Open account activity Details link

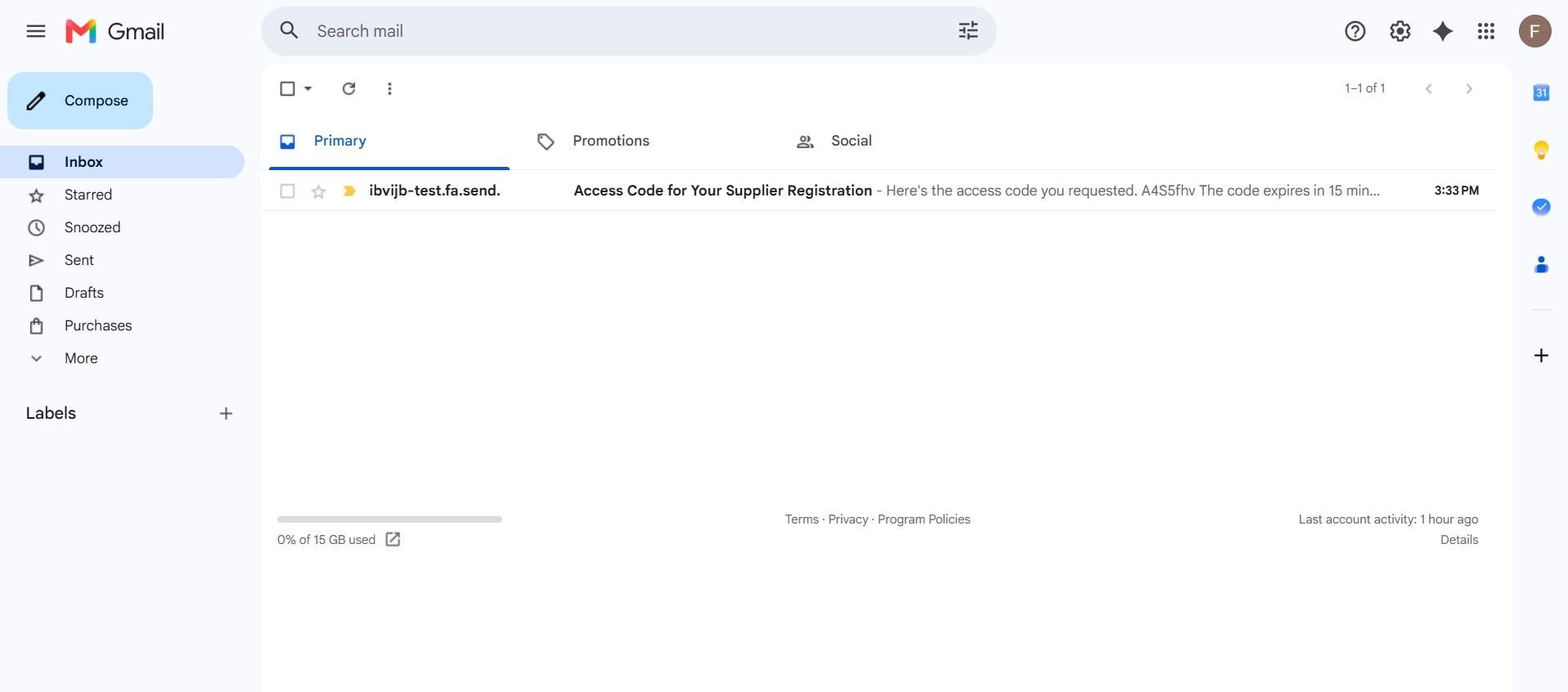click(x=1459, y=540)
